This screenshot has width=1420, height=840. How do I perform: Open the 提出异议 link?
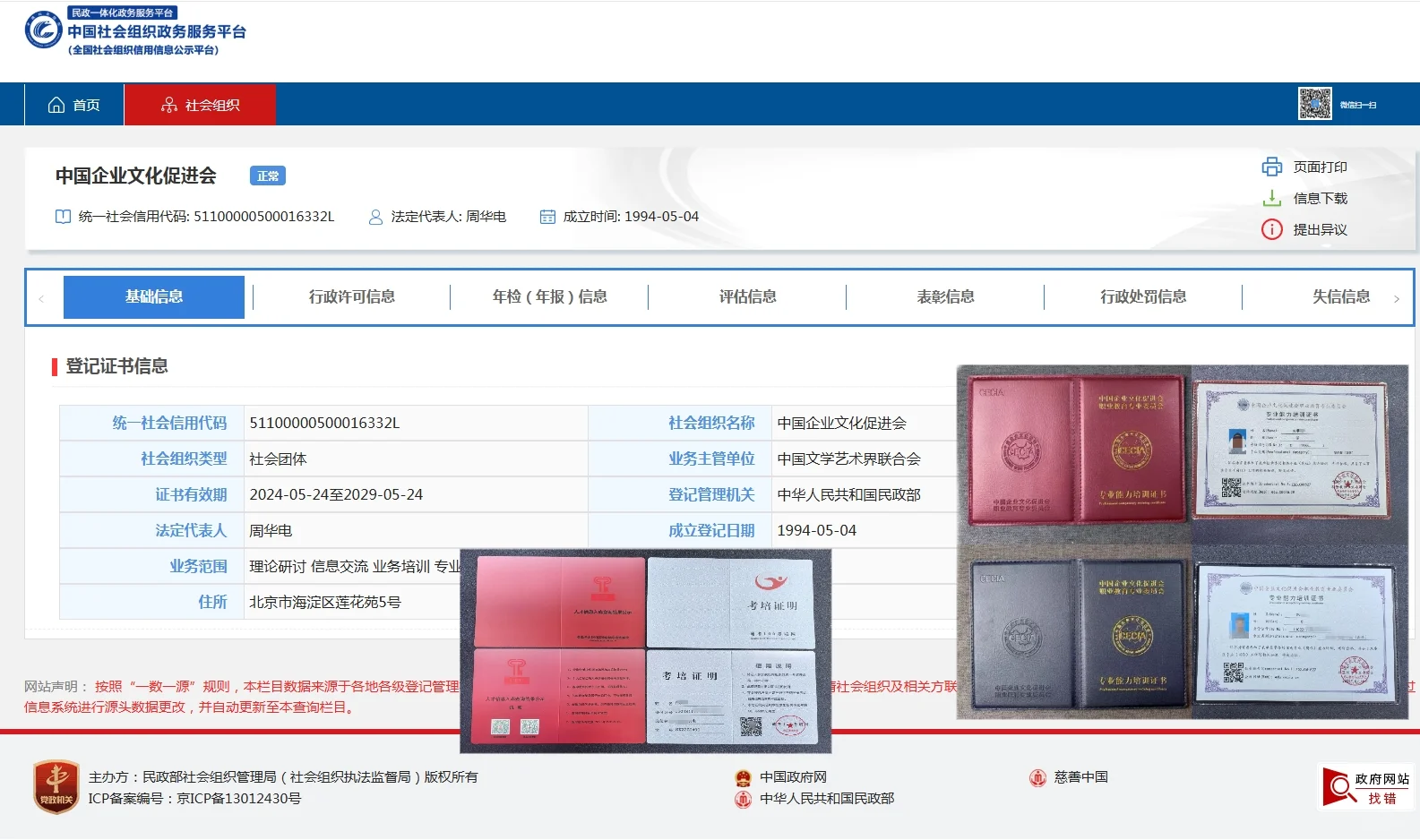pyautogui.click(x=1320, y=230)
